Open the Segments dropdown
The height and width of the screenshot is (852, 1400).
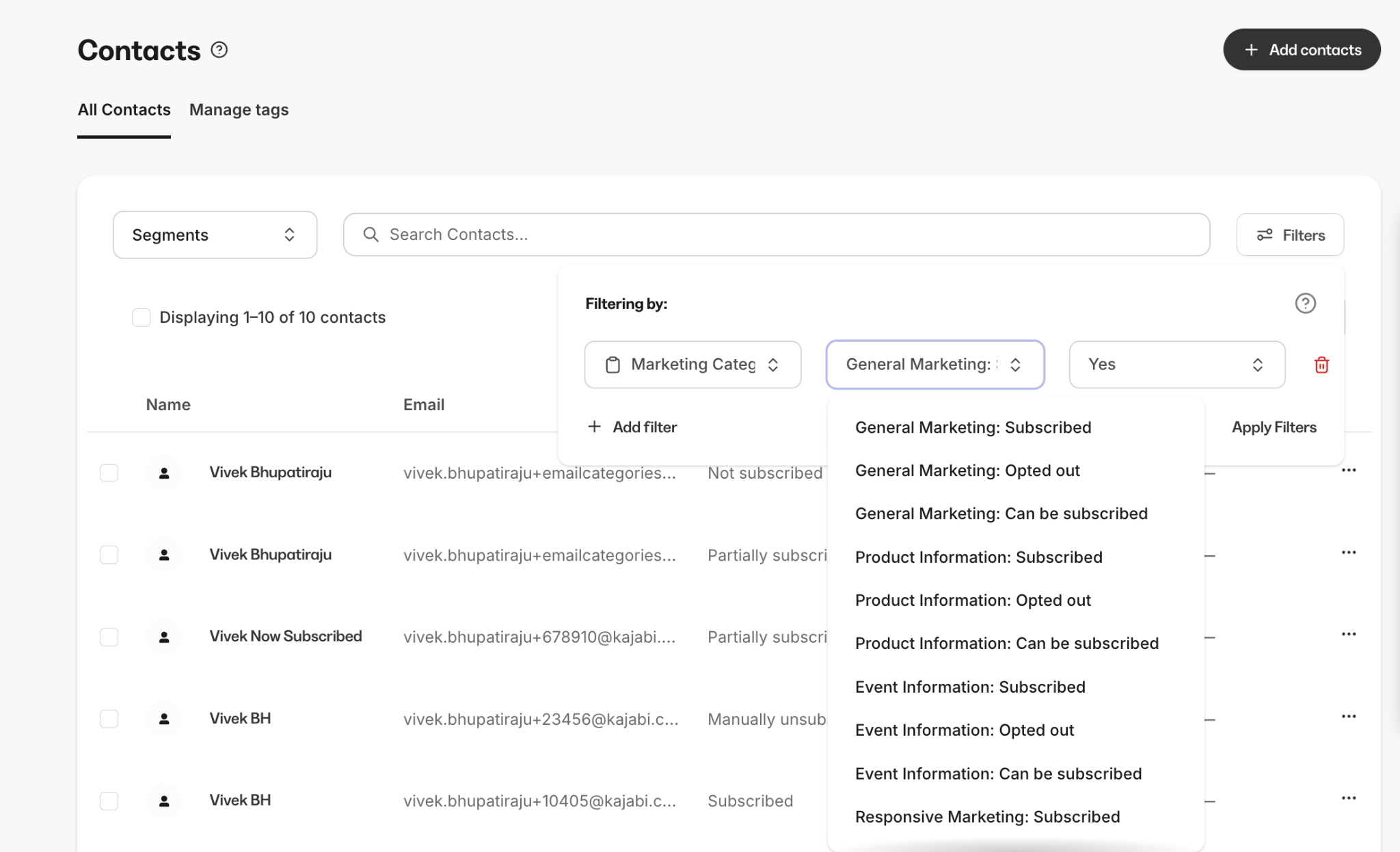tap(215, 235)
